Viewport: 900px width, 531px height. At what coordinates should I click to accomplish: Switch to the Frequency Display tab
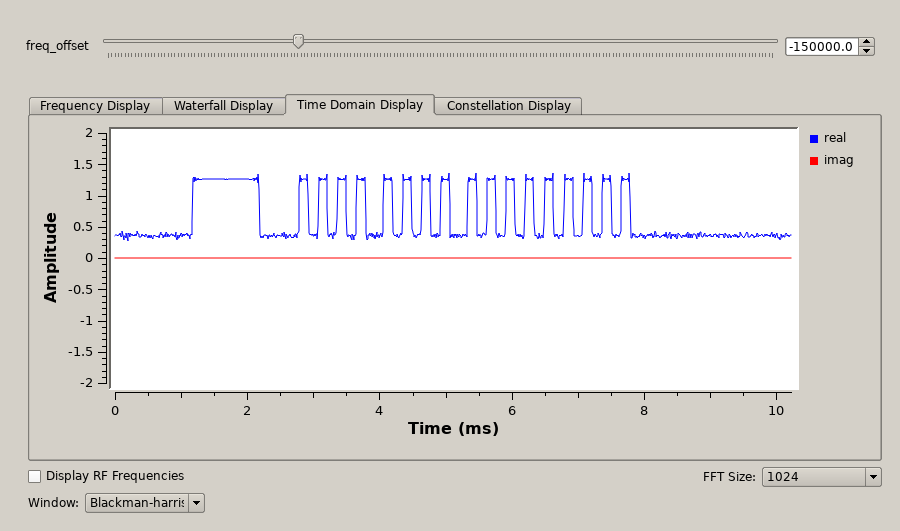click(x=95, y=106)
